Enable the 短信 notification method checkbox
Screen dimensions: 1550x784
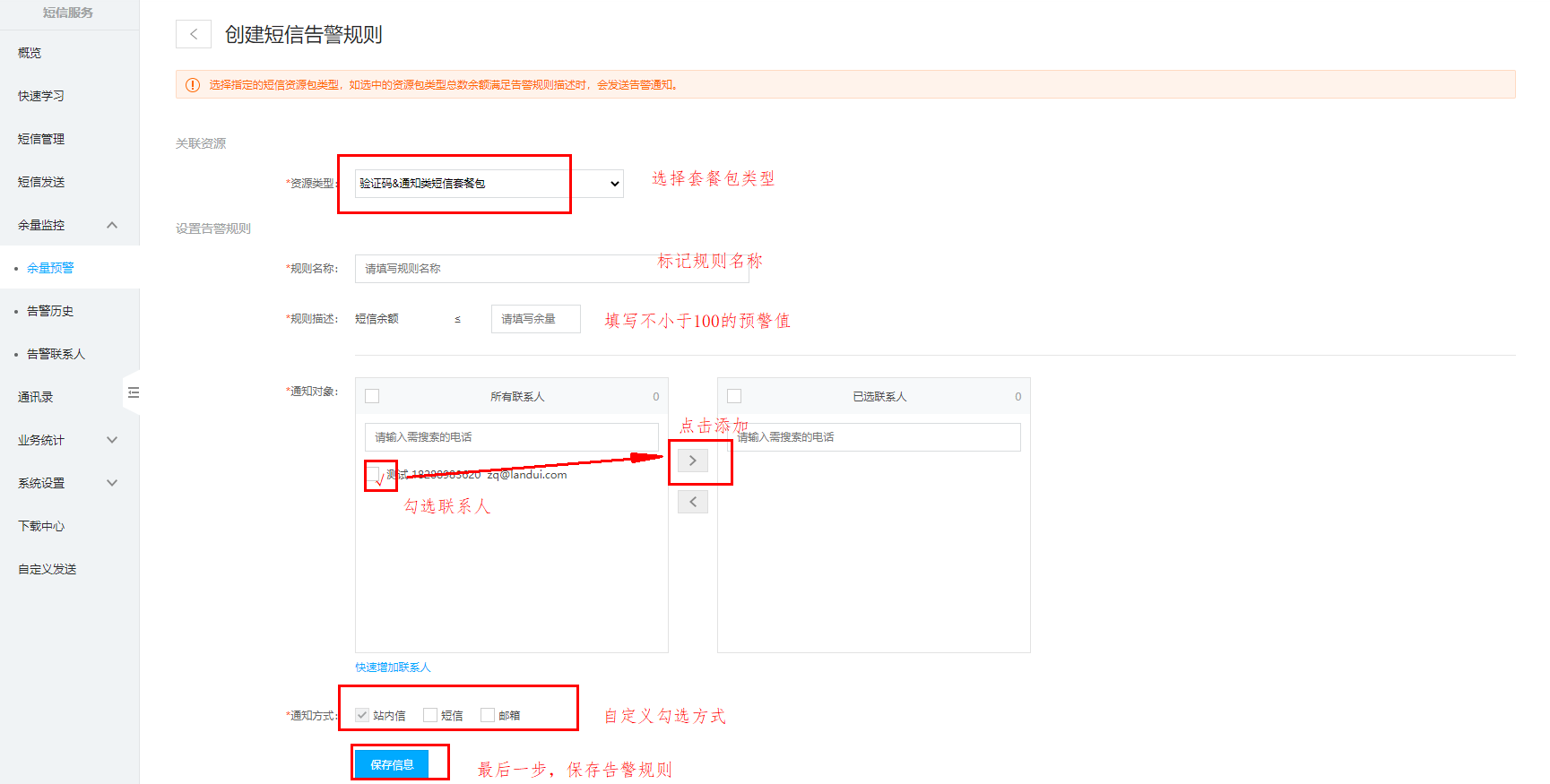[430, 715]
